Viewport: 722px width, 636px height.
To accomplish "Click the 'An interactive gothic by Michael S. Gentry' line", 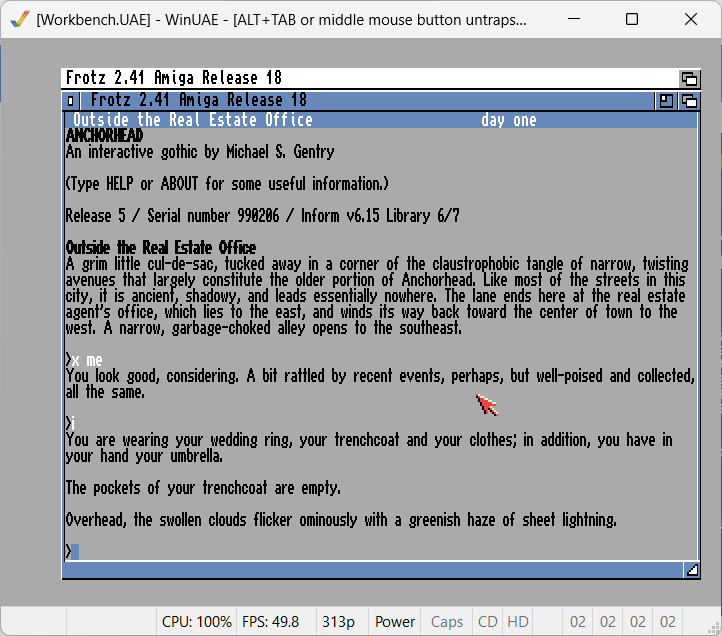I will 200,152.
